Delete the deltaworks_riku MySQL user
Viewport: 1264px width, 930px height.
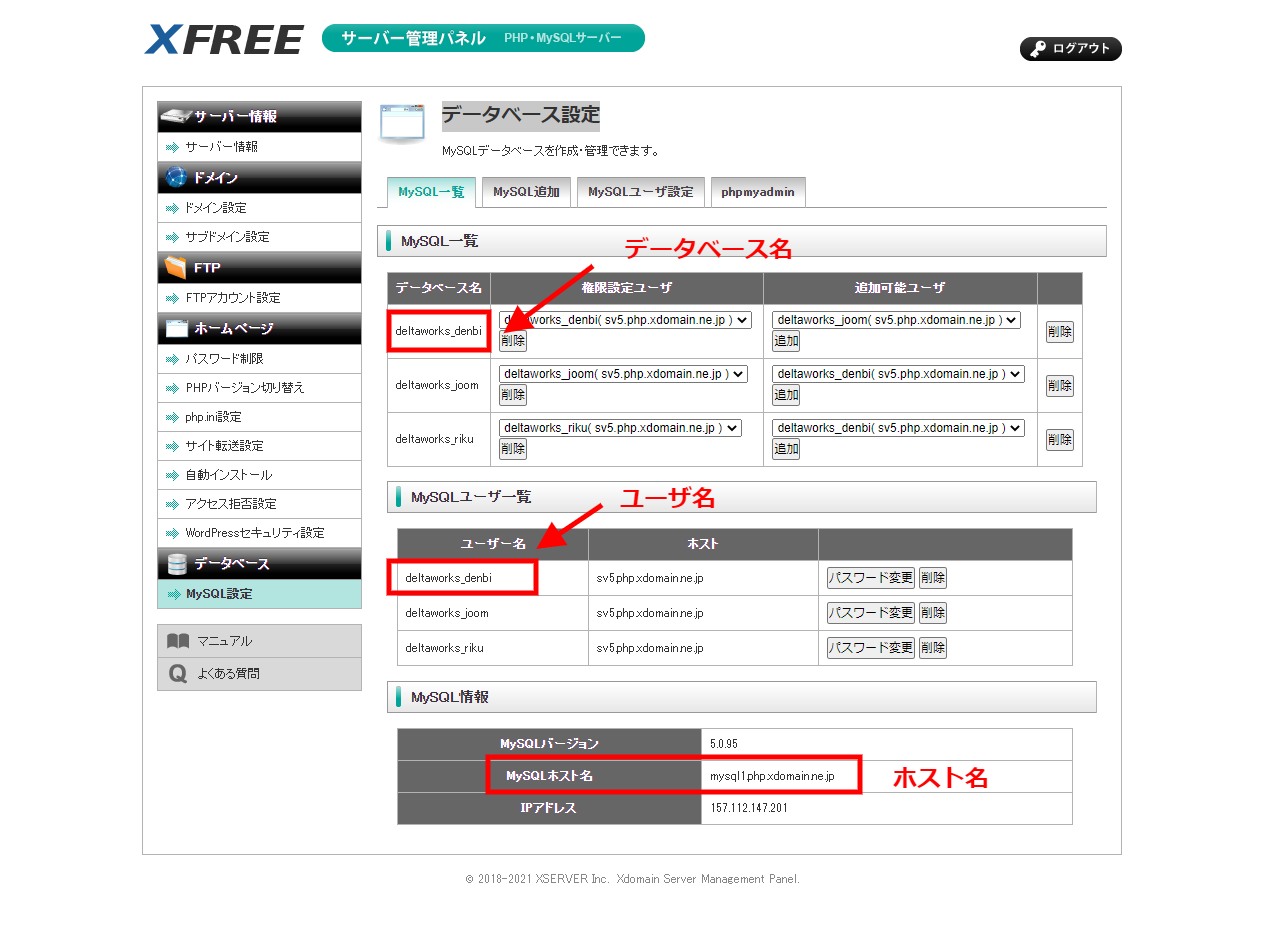coord(932,648)
